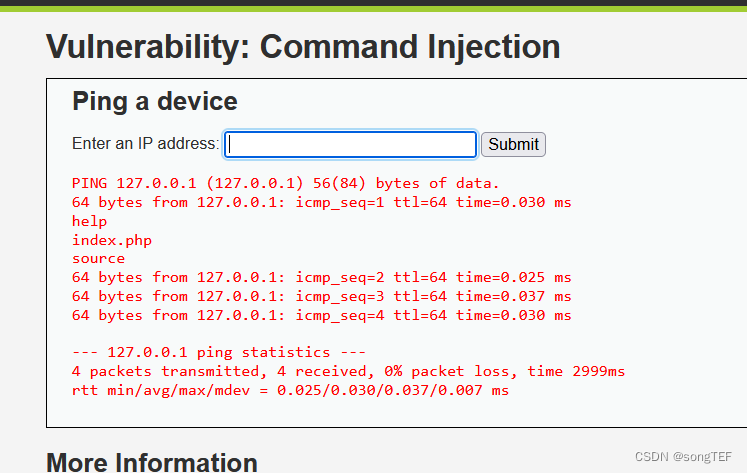Click the icmp_seq=1 ping reply line
The width and height of the screenshot is (747, 473).
[x=321, y=202]
